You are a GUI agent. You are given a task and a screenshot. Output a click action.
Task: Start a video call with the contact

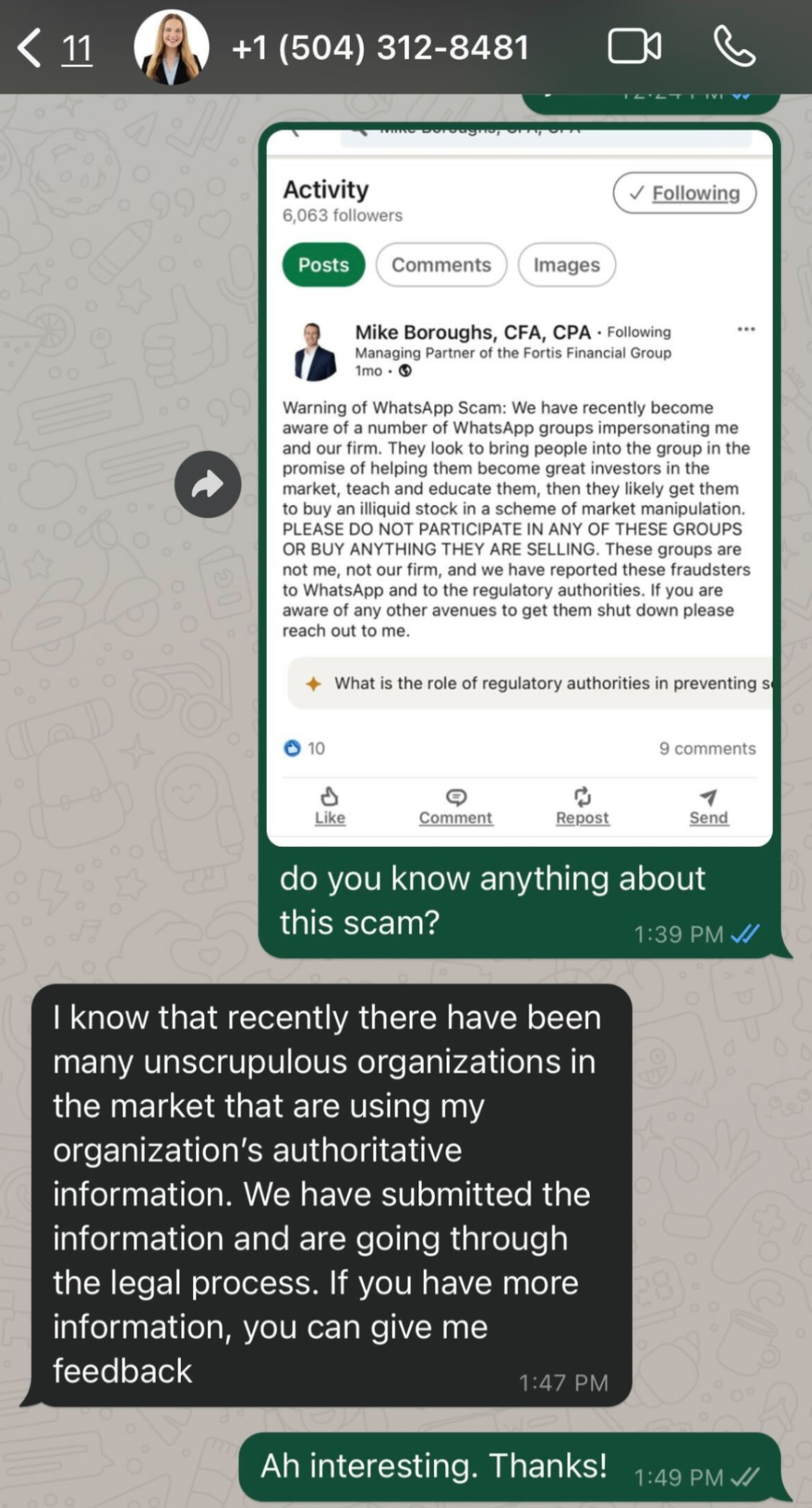(634, 47)
